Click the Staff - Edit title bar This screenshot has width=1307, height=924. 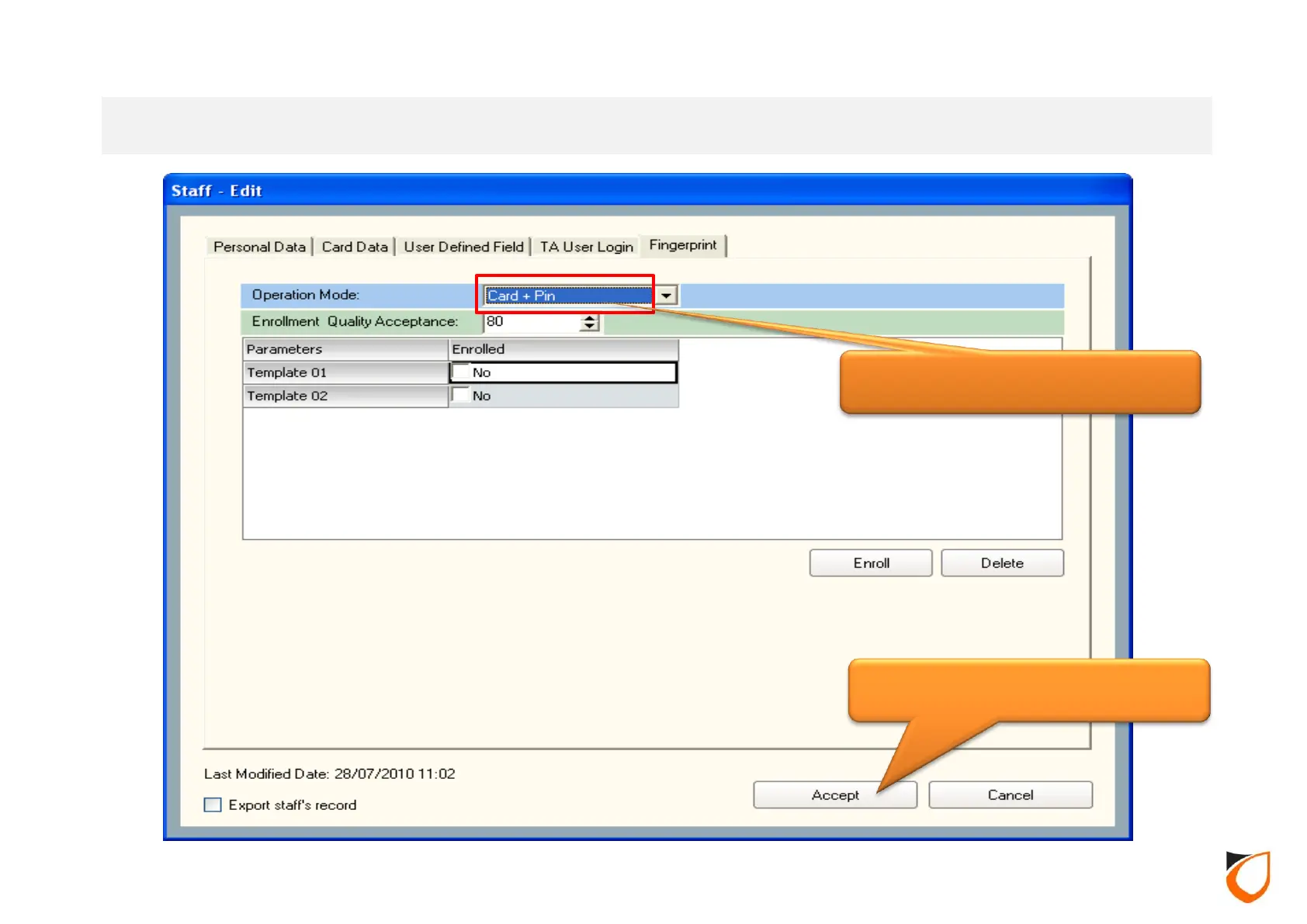[647, 191]
